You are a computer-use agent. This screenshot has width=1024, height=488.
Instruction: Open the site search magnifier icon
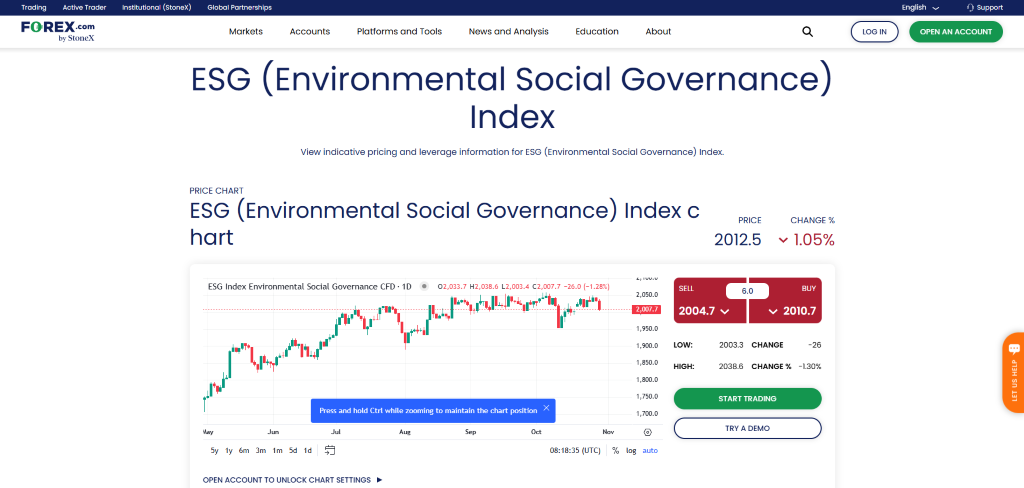(x=807, y=31)
